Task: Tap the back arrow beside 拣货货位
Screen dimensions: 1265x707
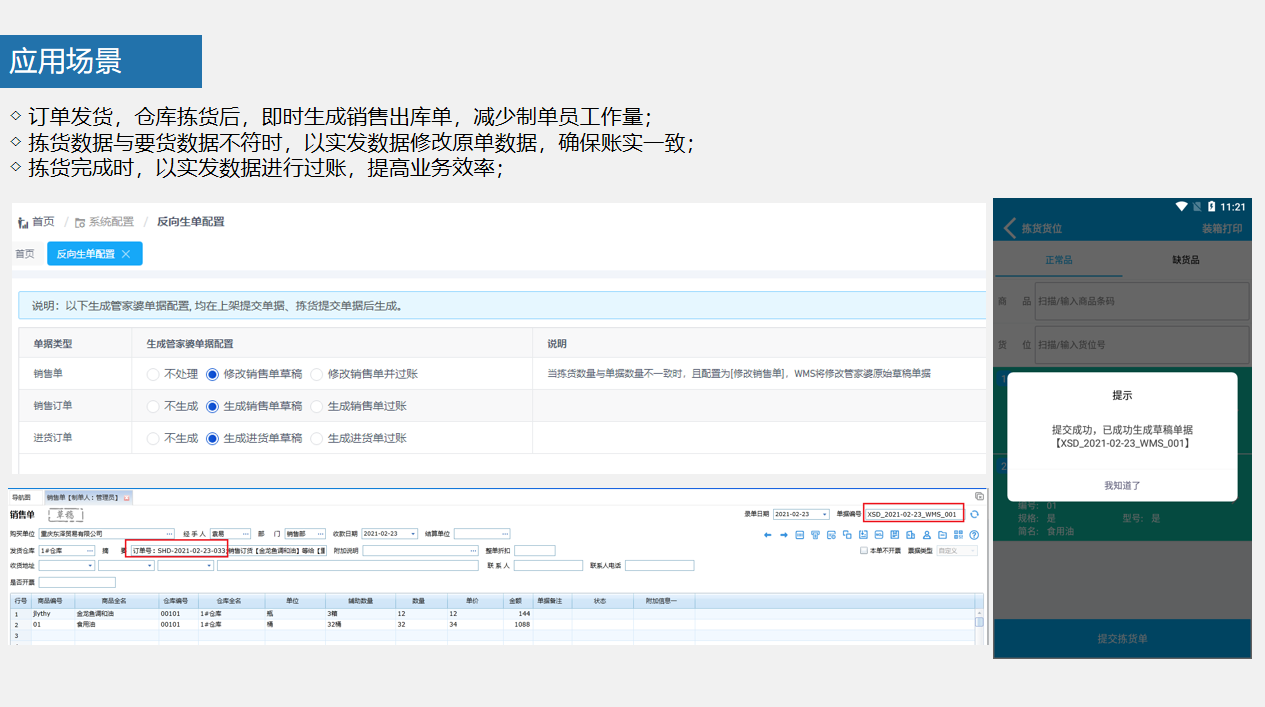Action: tap(1009, 229)
